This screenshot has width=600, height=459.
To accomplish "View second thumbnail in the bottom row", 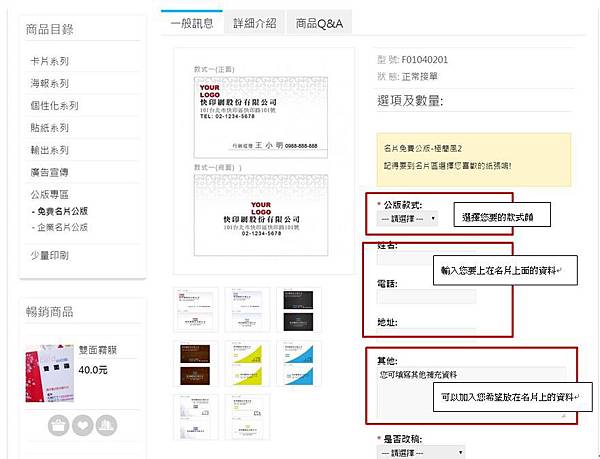I will (x=247, y=417).
